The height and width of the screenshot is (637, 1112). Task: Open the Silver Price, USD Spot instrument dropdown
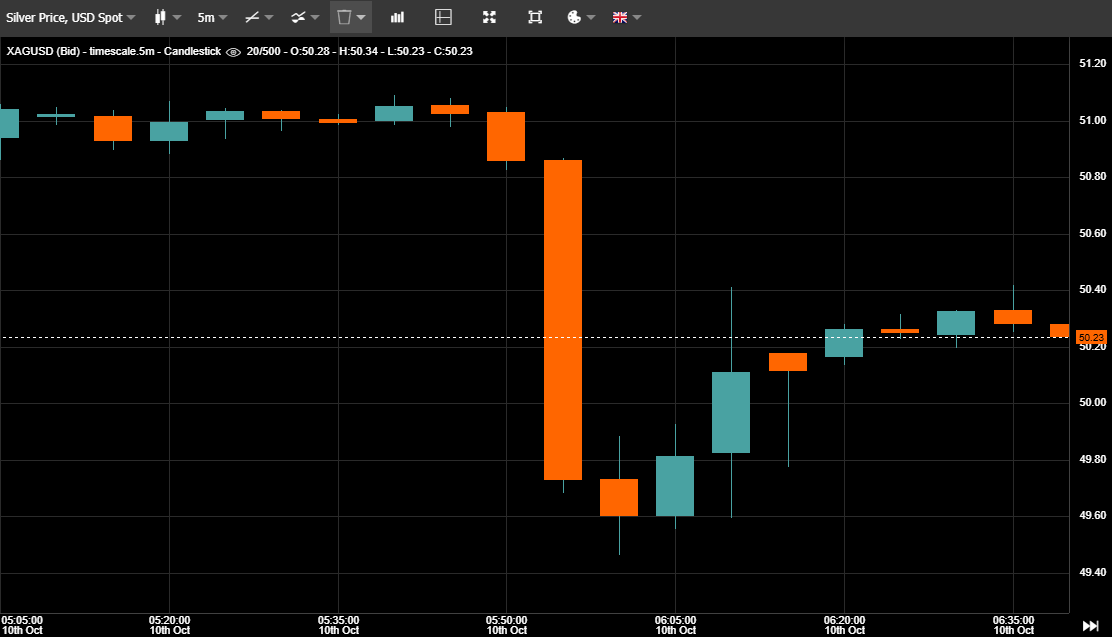tap(70, 17)
